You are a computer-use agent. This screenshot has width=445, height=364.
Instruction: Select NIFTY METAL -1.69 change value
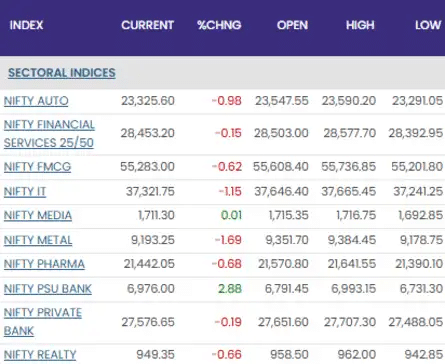[228, 240]
